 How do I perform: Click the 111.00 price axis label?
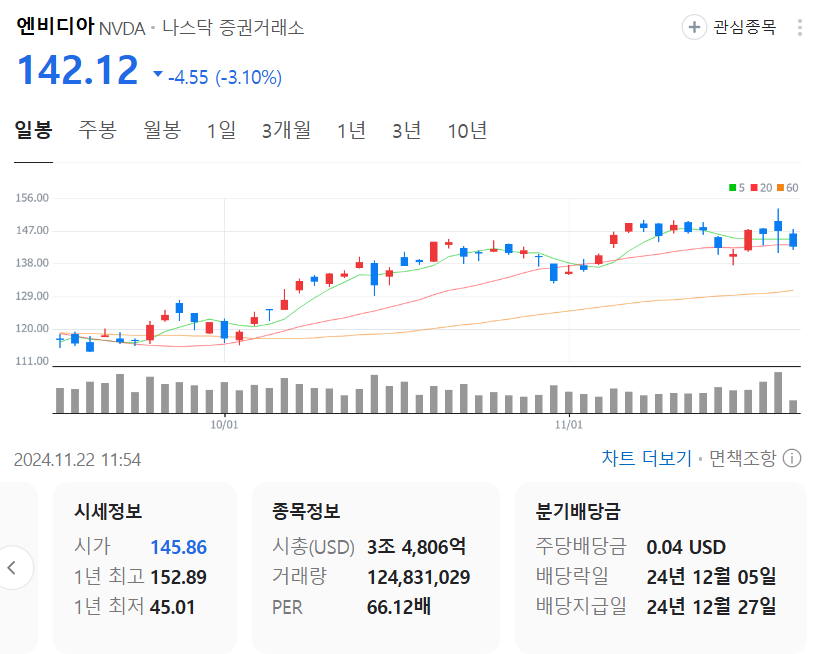(x=32, y=361)
